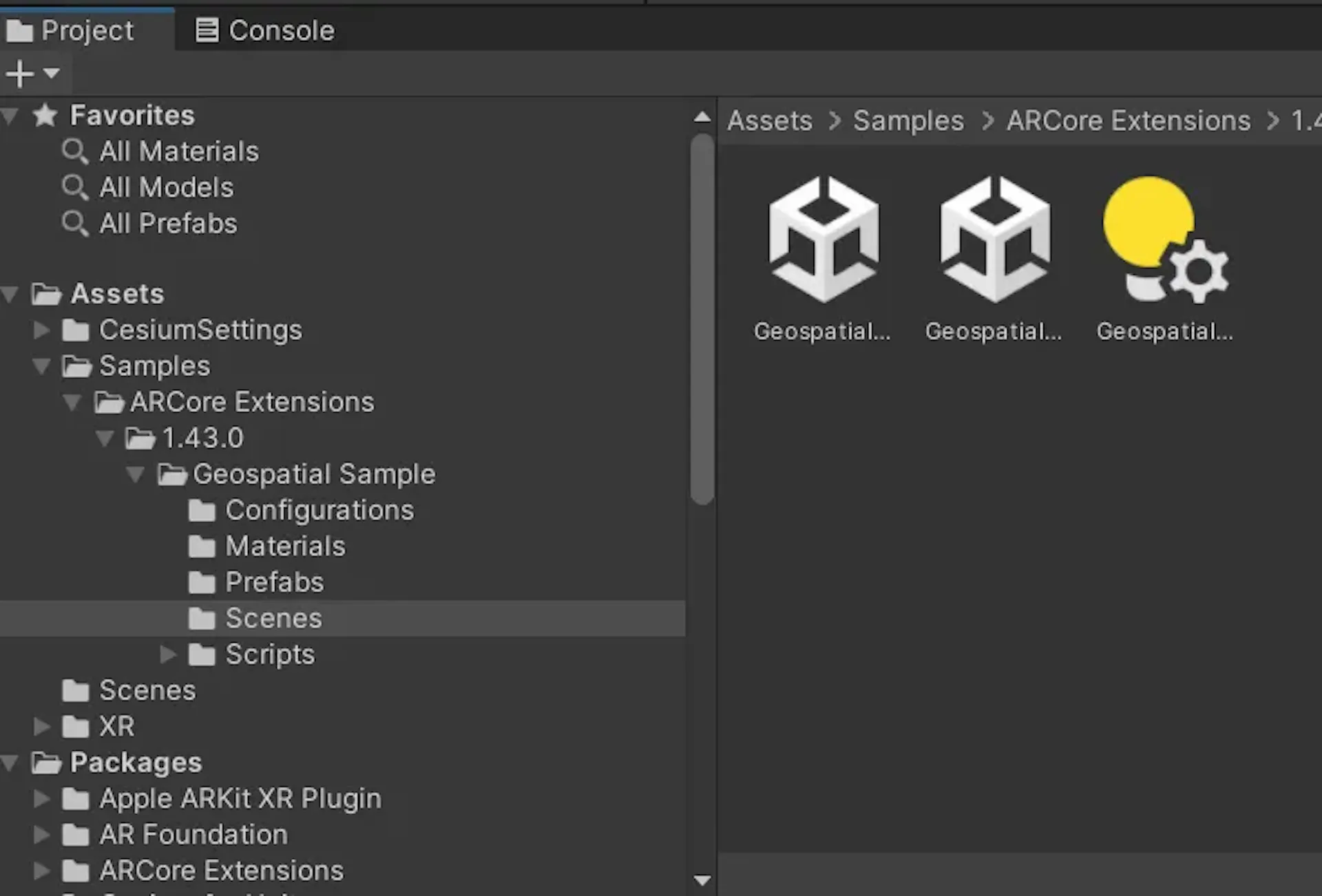1322x896 pixels.
Task: Switch to the Console tab
Action: (x=265, y=30)
